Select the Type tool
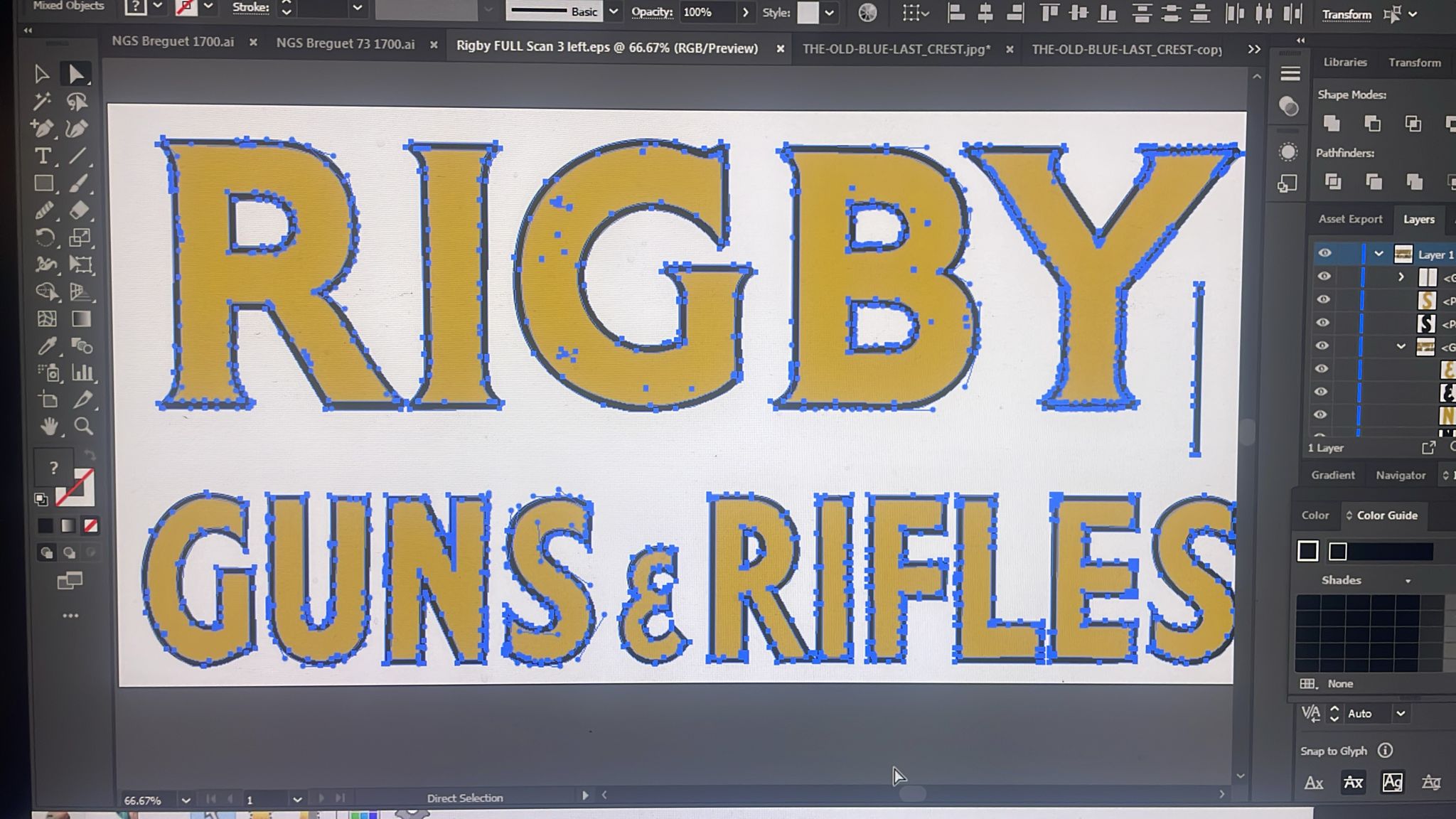The height and width of the screenshot is (819, 1456). (x=43, y=156)
